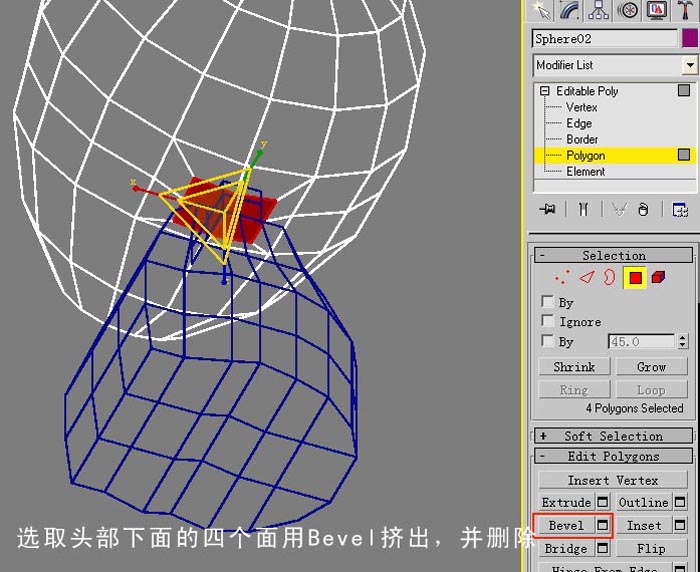Select Edge sub-object level in stack
The image size is (700, 572).
[579, 123]
